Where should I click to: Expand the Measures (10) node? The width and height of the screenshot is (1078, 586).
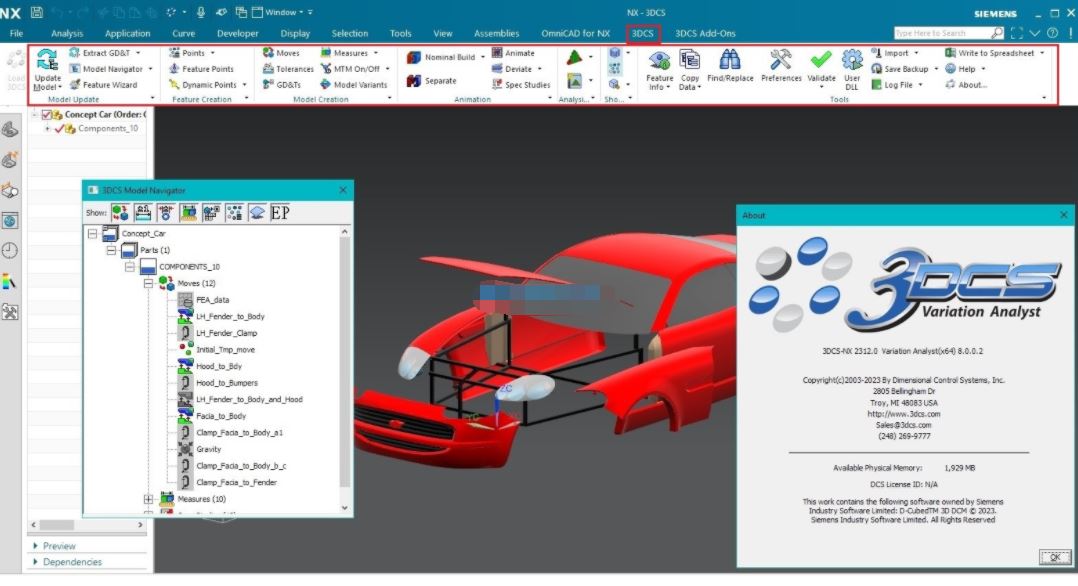[x=146, y=498]
